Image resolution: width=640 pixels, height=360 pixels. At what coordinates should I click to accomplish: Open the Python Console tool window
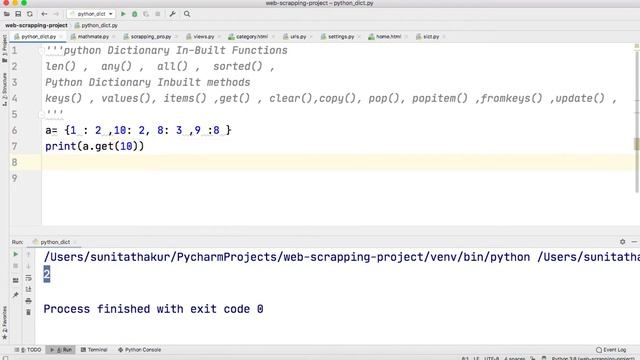click(140, 350)
